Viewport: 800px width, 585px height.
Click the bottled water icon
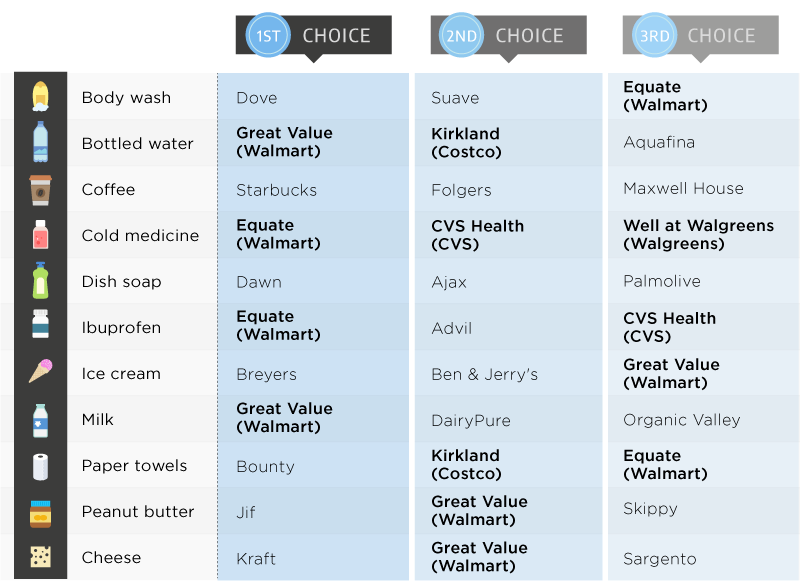pyautogui.click(x=40, y=142)
